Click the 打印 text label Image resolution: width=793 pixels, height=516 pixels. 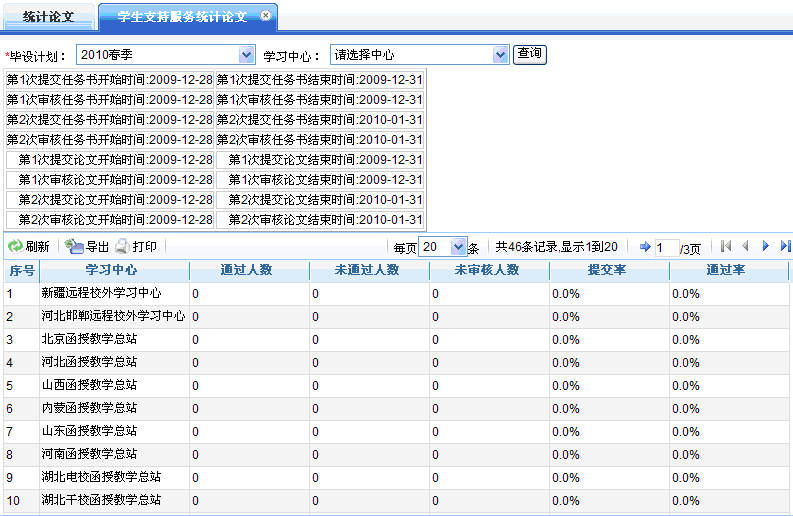pos(145,247)
